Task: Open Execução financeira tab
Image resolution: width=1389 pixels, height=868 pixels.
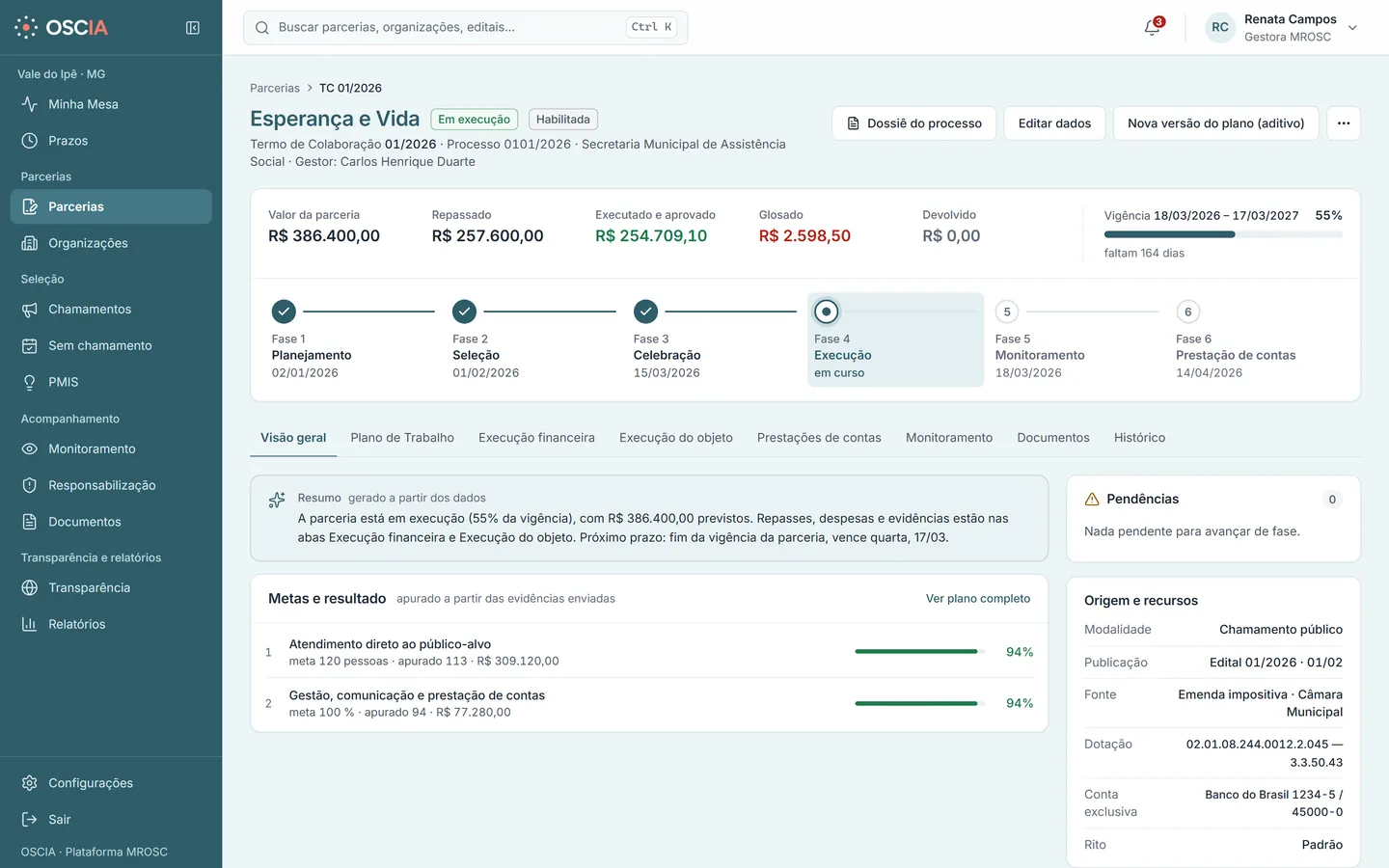Action: pyautogui.click(x=536, y=438)
